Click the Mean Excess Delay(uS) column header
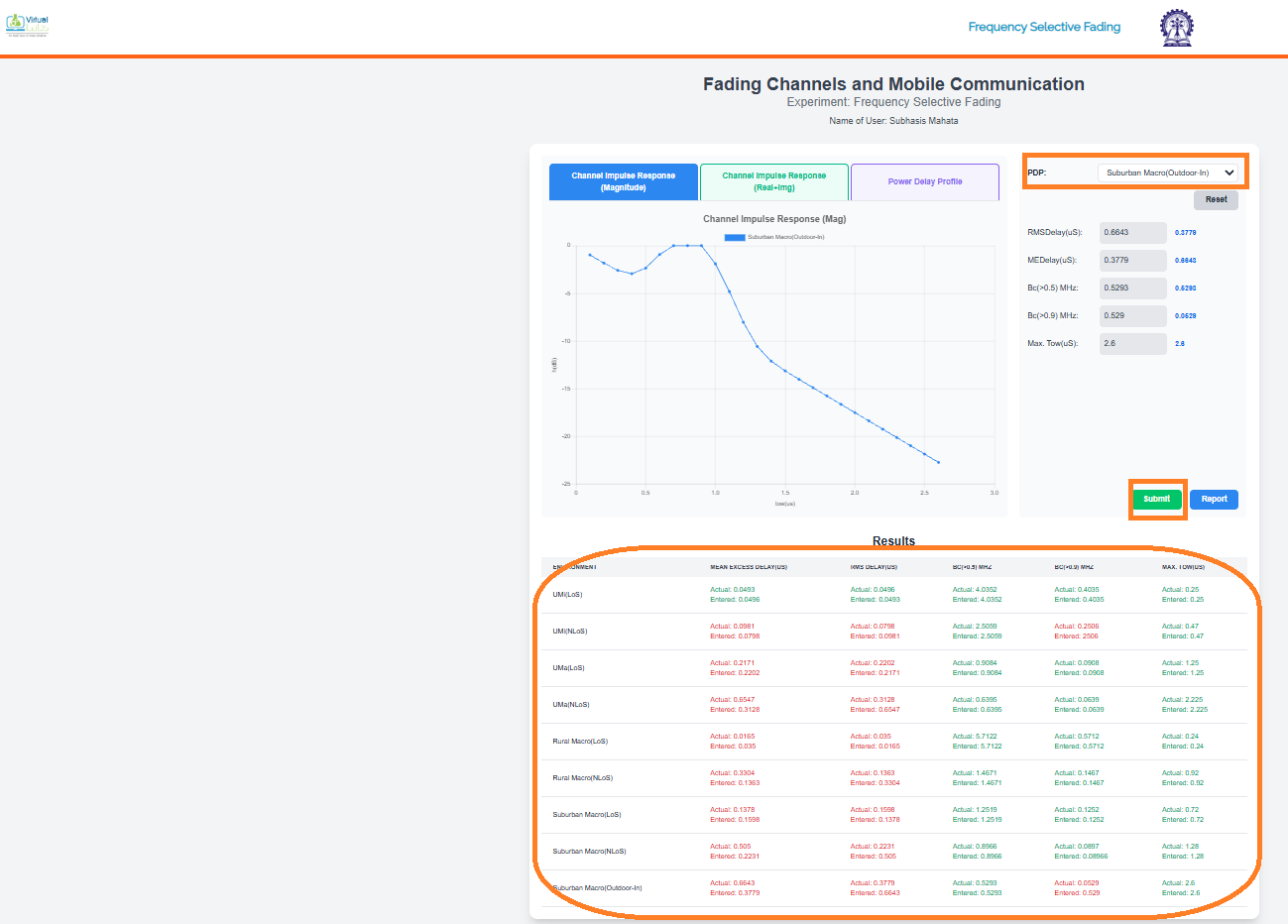 749,567
